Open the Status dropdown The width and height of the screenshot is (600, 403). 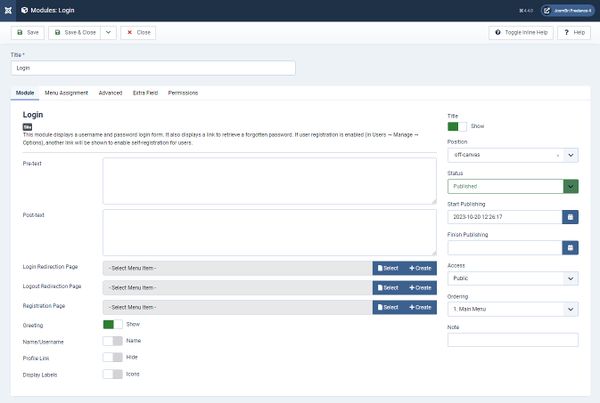click(x=512, y=186)
